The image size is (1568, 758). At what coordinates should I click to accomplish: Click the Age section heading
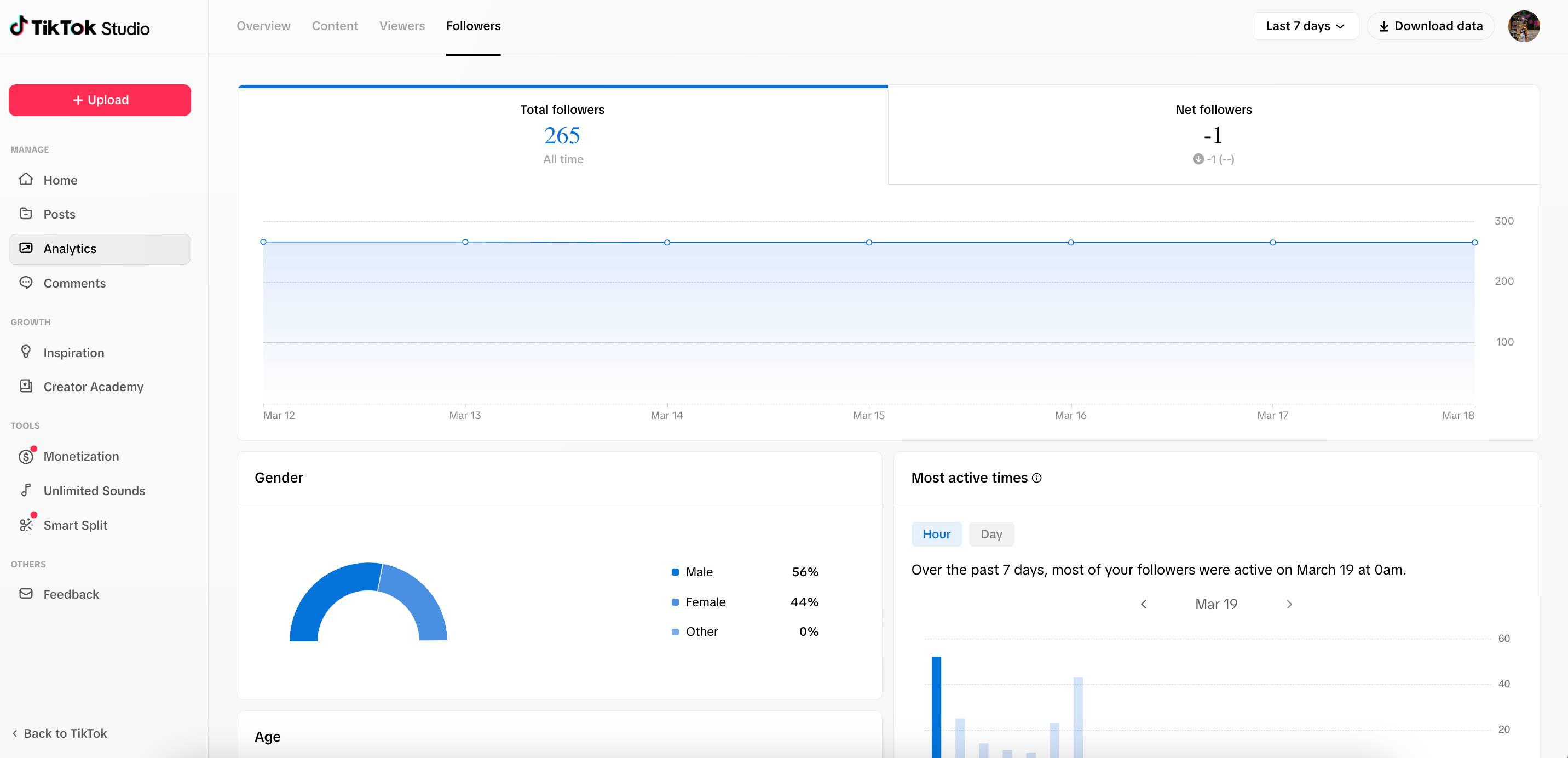[267, 737]
